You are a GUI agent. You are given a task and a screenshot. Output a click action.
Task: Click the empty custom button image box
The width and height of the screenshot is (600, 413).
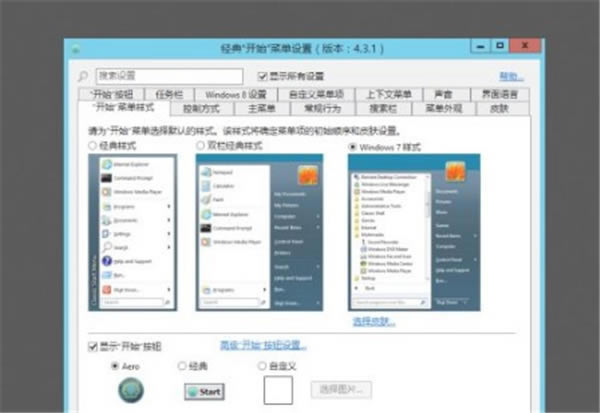click(x=278, y=390)
